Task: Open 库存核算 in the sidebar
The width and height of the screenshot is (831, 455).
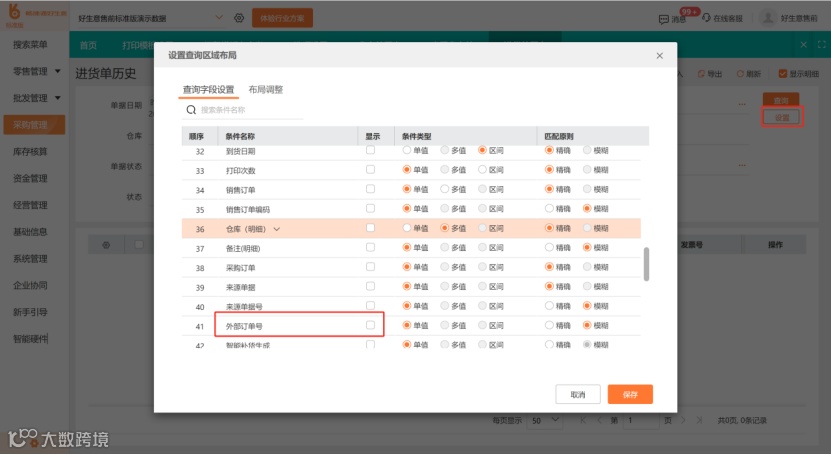Action: [x=30, y=151]
